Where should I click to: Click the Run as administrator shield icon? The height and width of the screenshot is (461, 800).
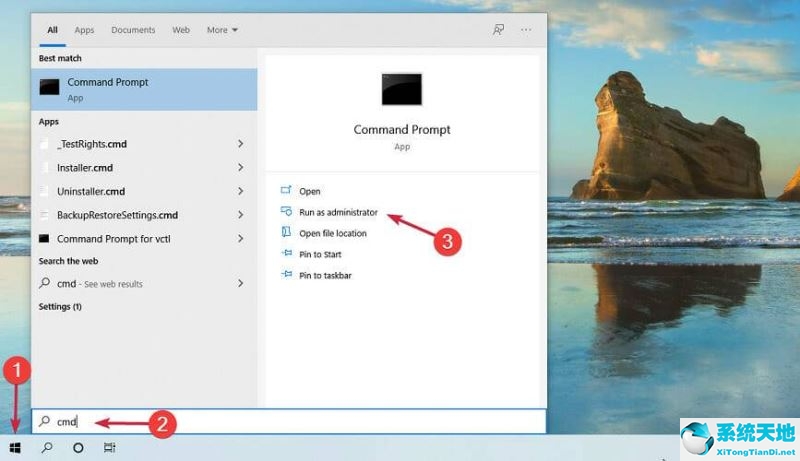click(x=286, y=211)
